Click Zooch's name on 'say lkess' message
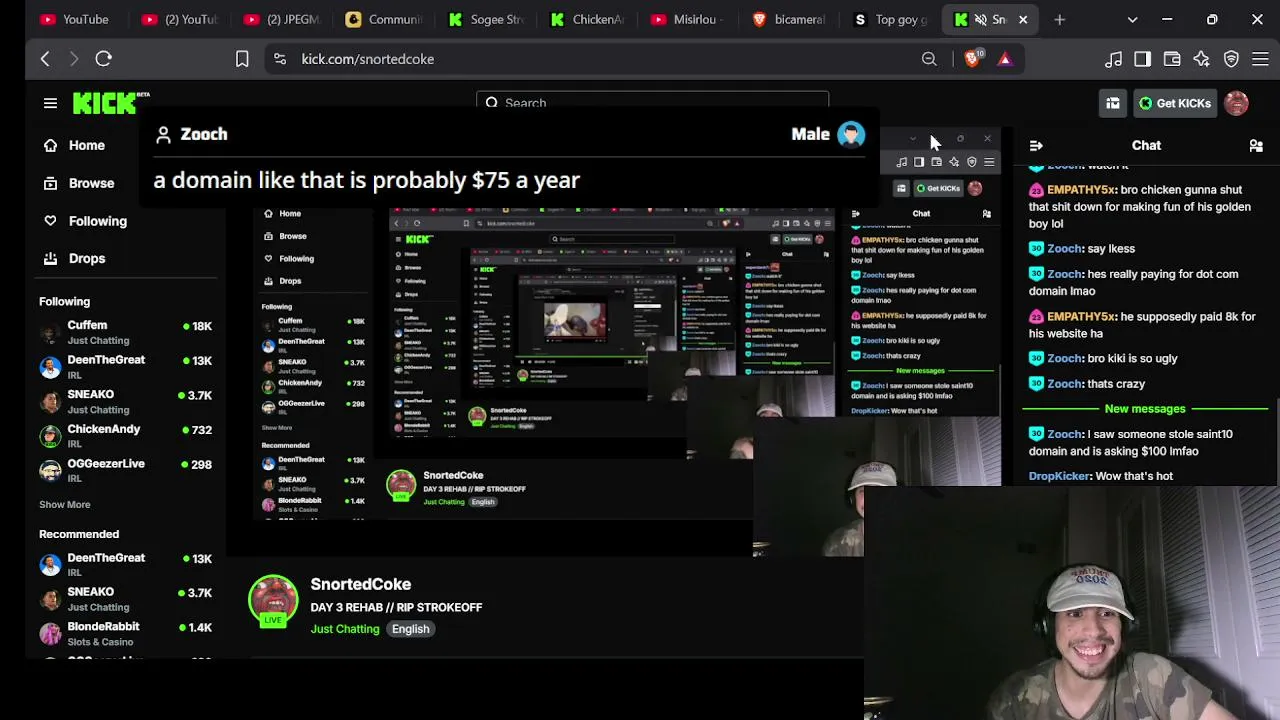This screenshot has height=720, width=1280. (1064, 249)
